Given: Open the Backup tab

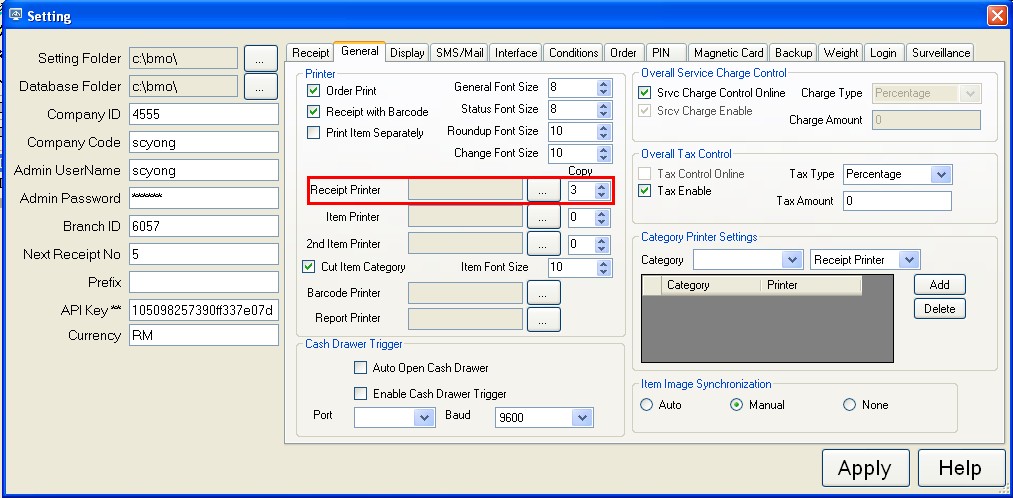Looking at the screenshot, I should click(793, 53).
